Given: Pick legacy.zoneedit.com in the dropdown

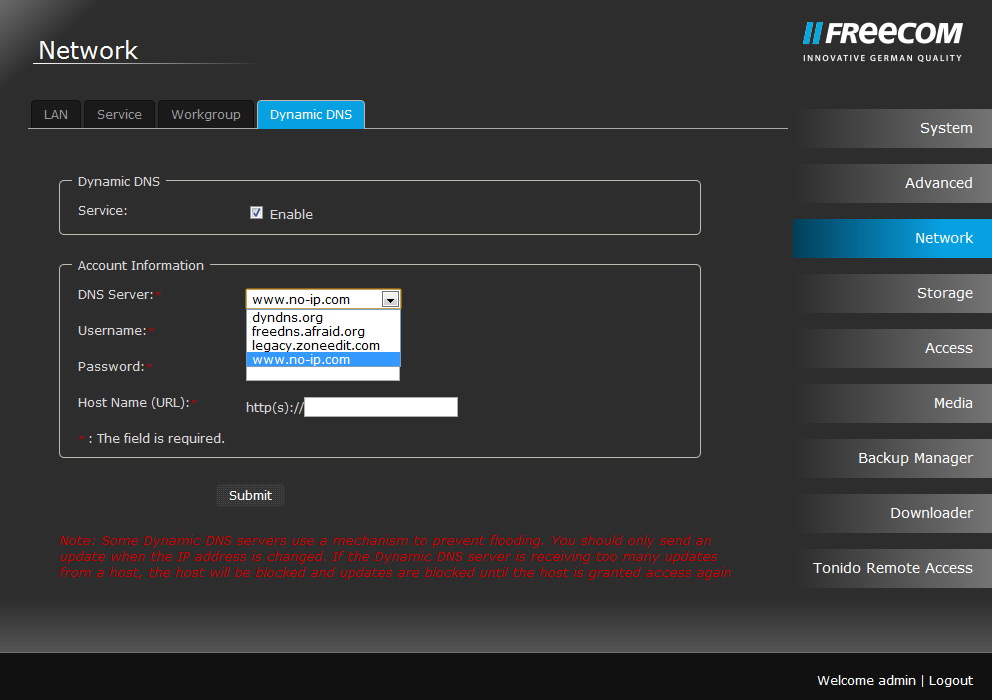Looking at the screenshot, I should 323,345.
